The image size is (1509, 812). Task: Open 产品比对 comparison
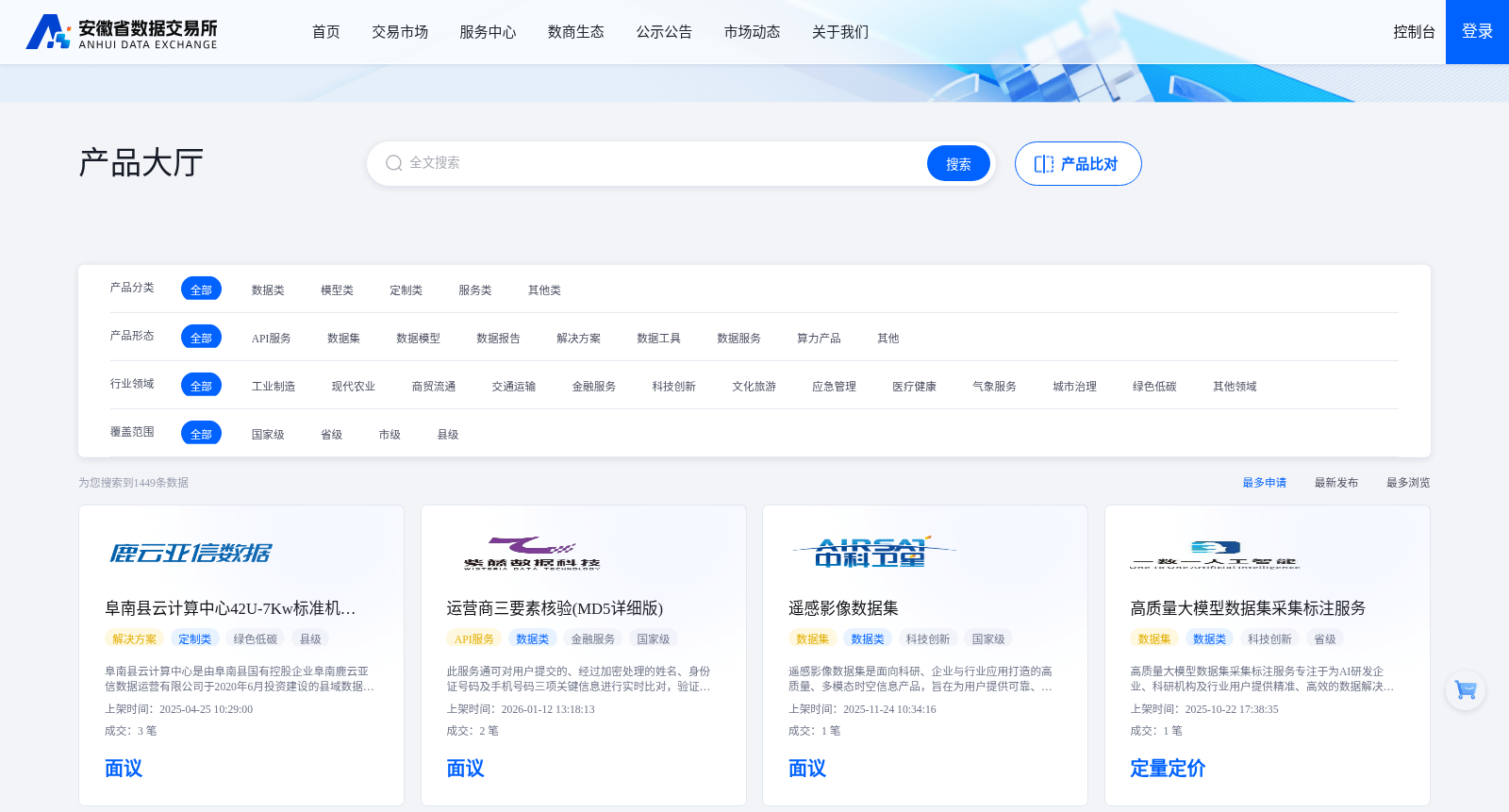pos(1078,164)
